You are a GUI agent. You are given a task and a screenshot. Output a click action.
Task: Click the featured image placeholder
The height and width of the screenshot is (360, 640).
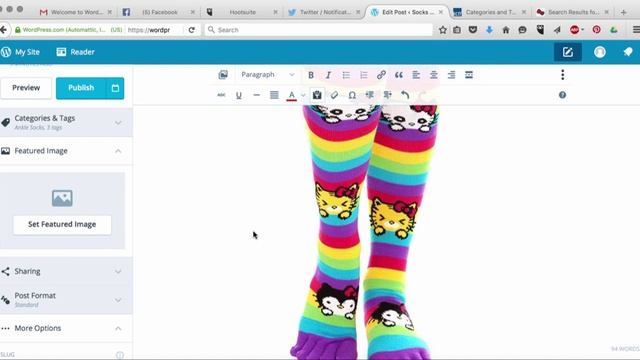click(x=62, y=198)
